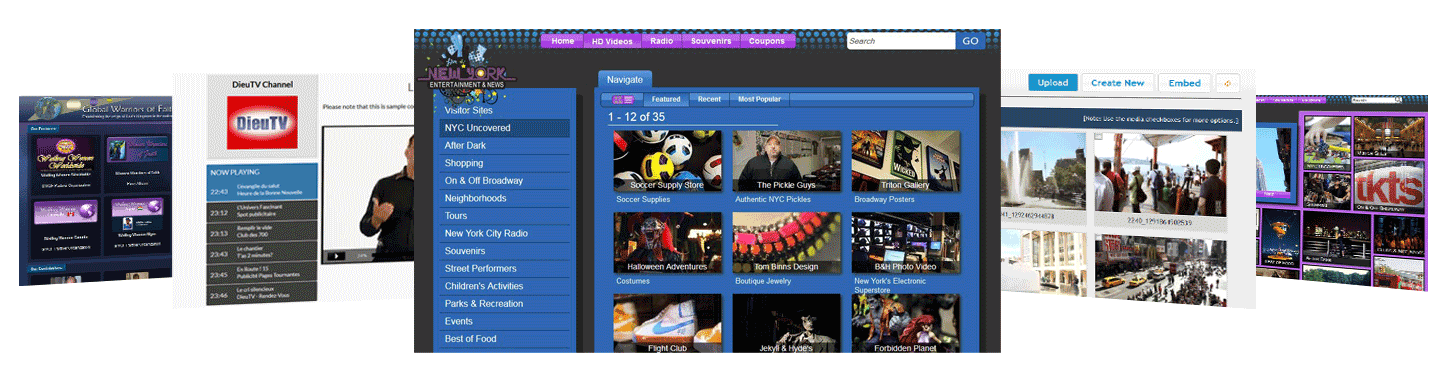Viewport: 1450px width, 384px height.
Task: Open After Dark category in sidebar
Action: (x=505, y=146)
